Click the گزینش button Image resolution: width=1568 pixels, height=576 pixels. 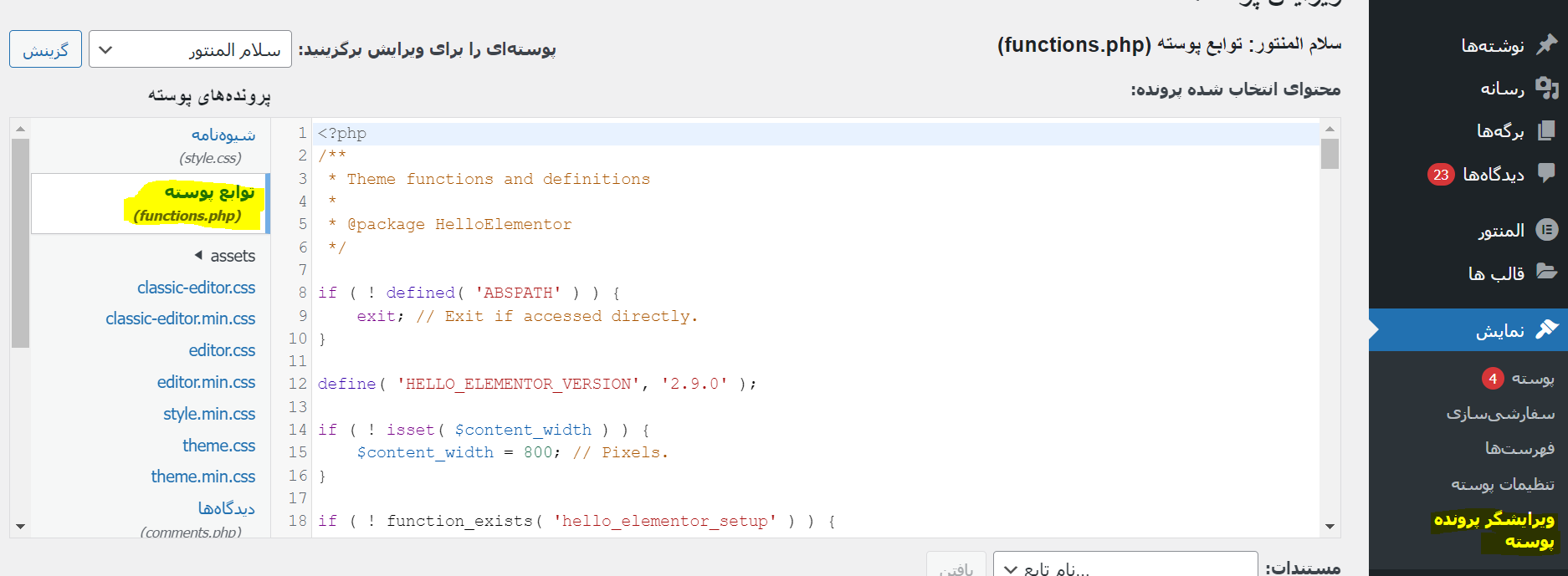(45, 49)
